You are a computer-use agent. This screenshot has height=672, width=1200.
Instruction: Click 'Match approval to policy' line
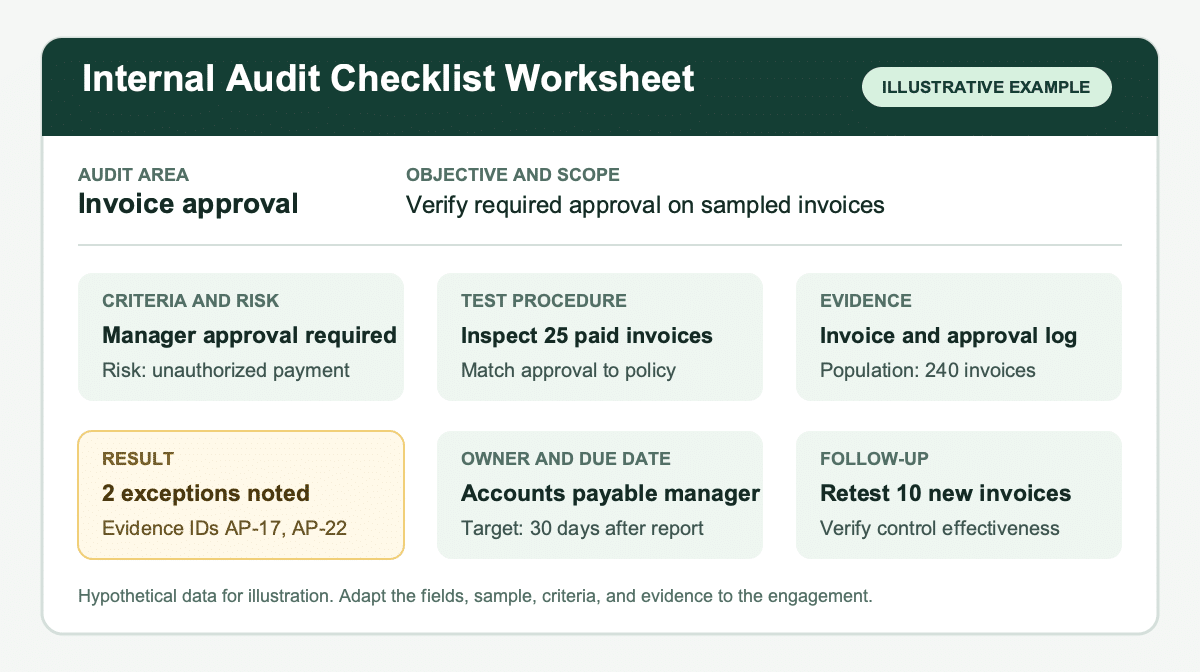(x=568, y=370)
